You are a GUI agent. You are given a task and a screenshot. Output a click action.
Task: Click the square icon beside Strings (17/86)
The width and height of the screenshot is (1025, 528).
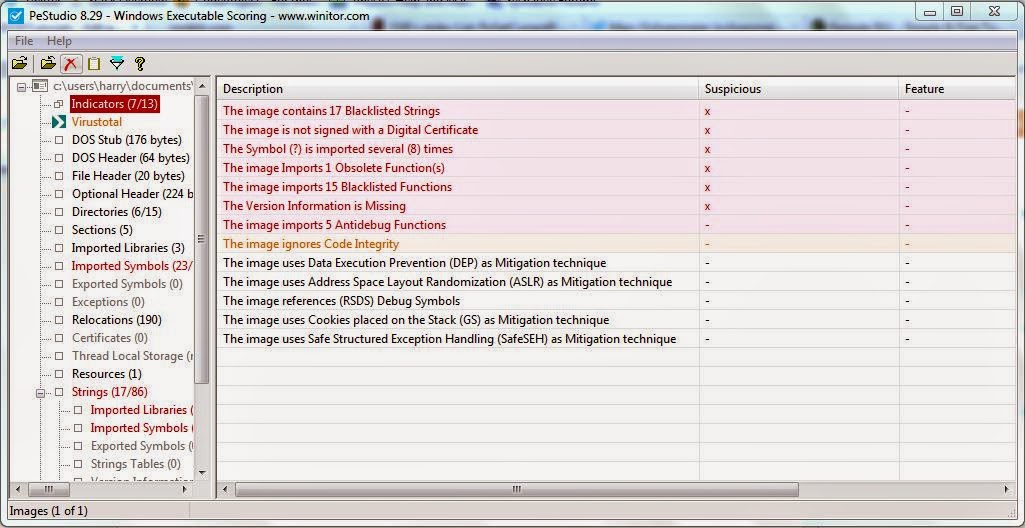pyautogui.click(x=59, y=392)
